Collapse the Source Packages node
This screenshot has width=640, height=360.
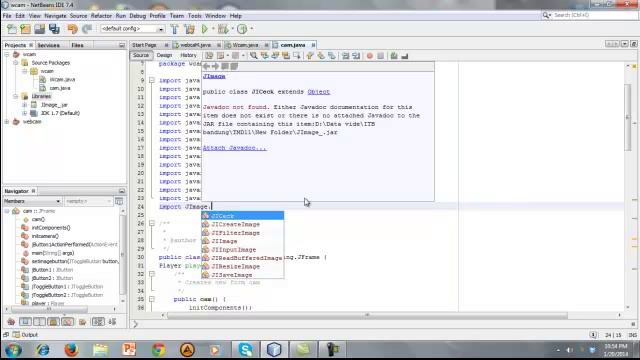point(16,63)
